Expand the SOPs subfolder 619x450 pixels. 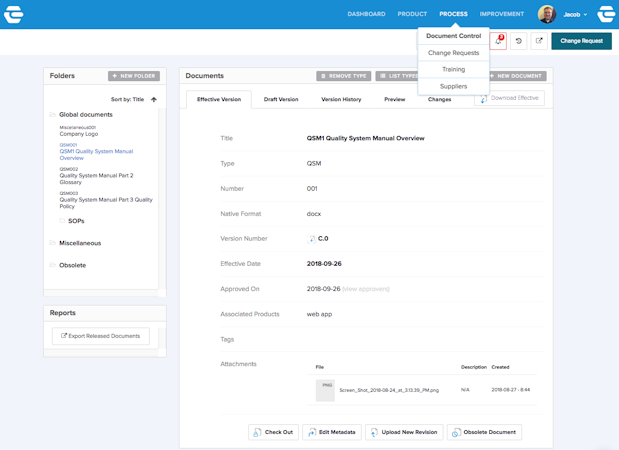[x=76, y=221]
